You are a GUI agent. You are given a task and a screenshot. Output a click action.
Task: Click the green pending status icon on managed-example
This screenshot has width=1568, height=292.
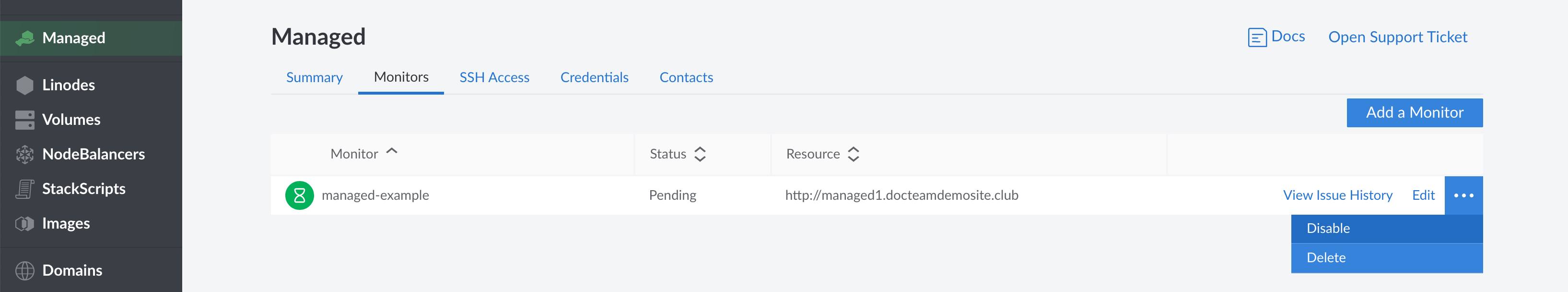pyautogui.click(x=300, y=195)
